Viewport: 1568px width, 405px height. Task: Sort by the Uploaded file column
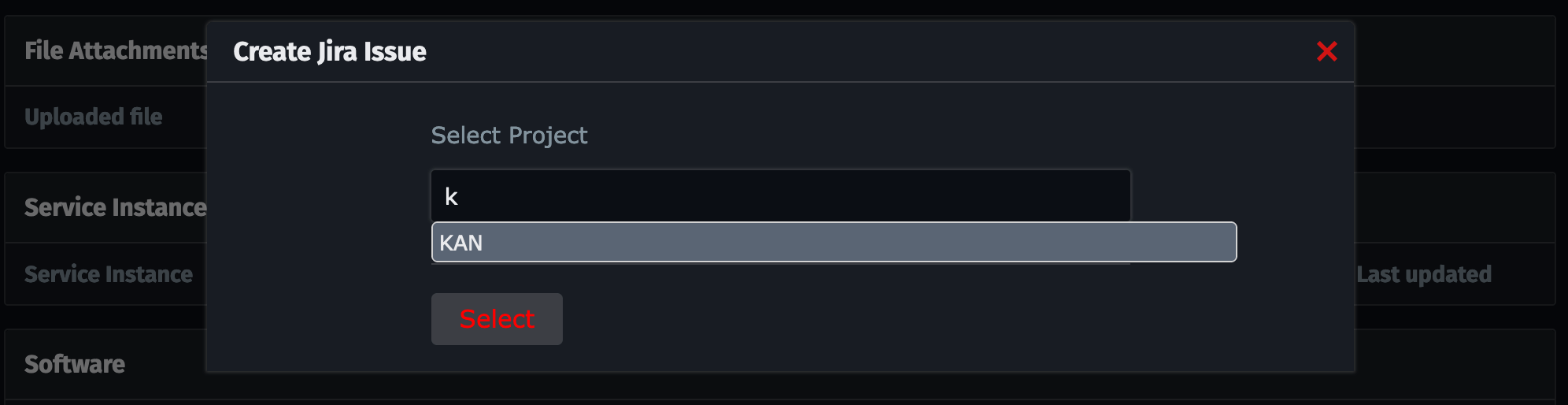click(x=94, y=117)
